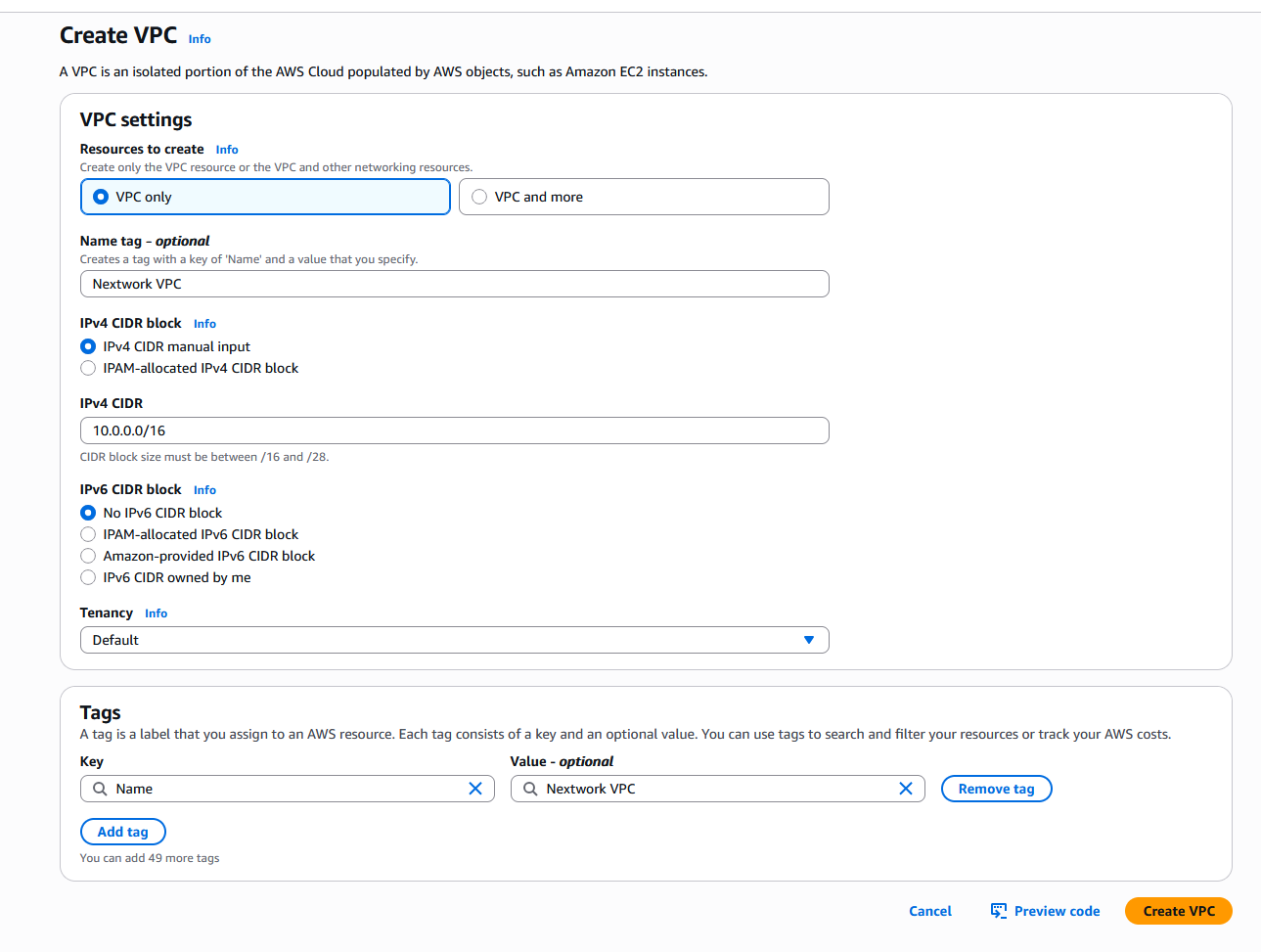
Task: Open the Tenancy dropdown
Action: pyautogui.click(x=454, y=640)
